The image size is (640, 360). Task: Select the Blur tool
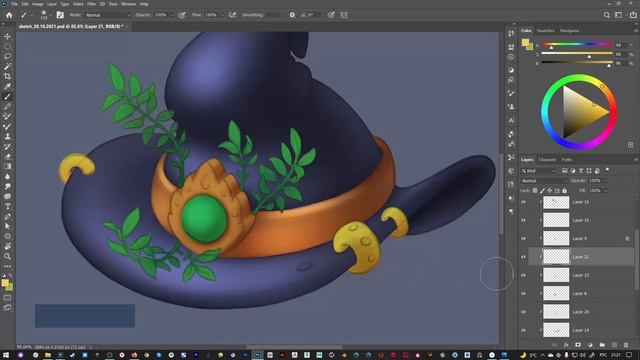[7, 176]
